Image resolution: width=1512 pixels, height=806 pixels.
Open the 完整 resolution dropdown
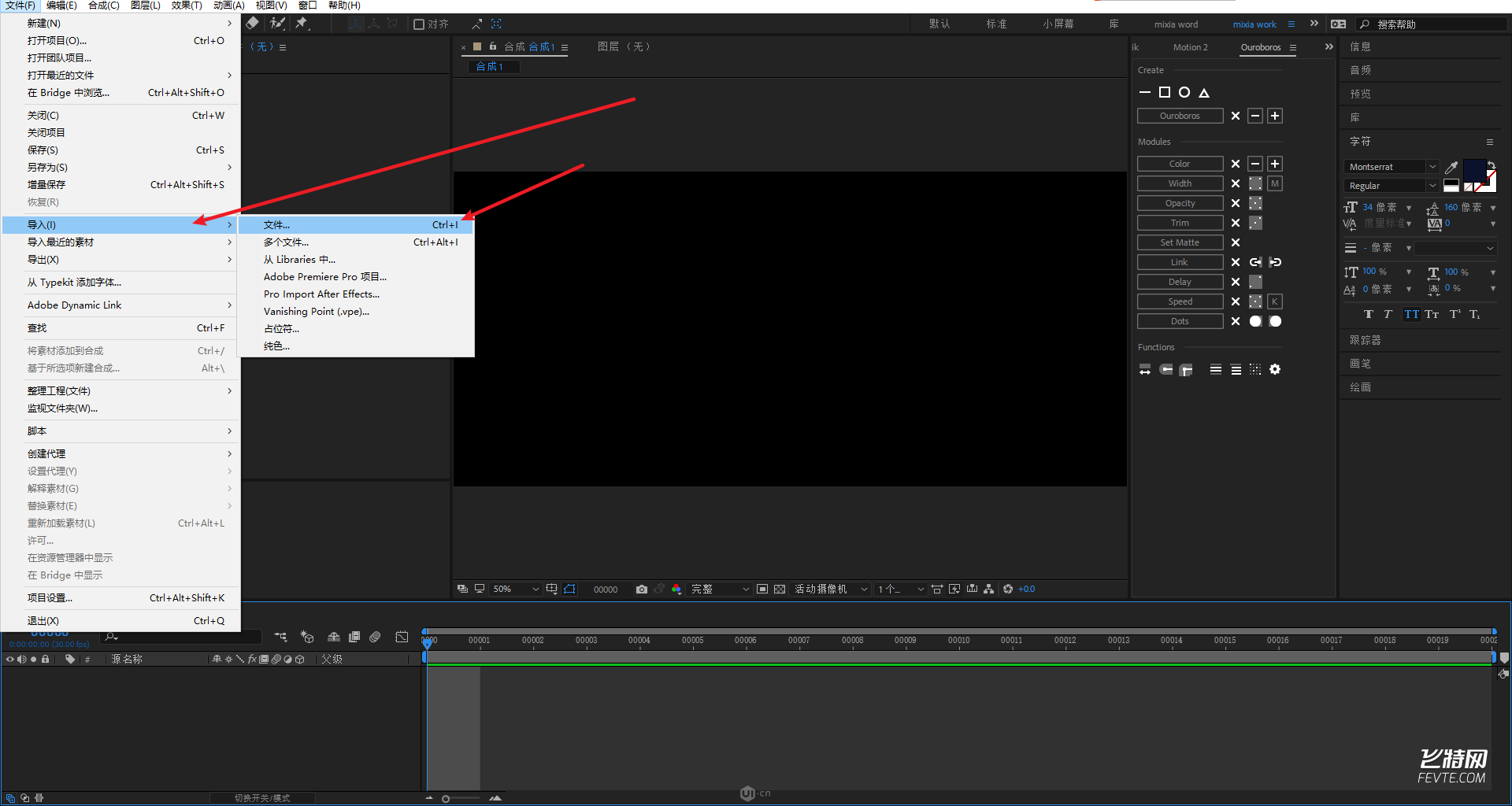720,589
